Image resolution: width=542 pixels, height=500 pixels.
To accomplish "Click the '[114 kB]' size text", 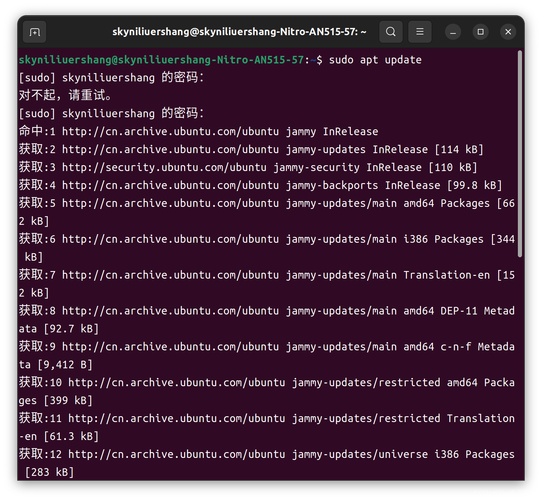I will 459,150.
